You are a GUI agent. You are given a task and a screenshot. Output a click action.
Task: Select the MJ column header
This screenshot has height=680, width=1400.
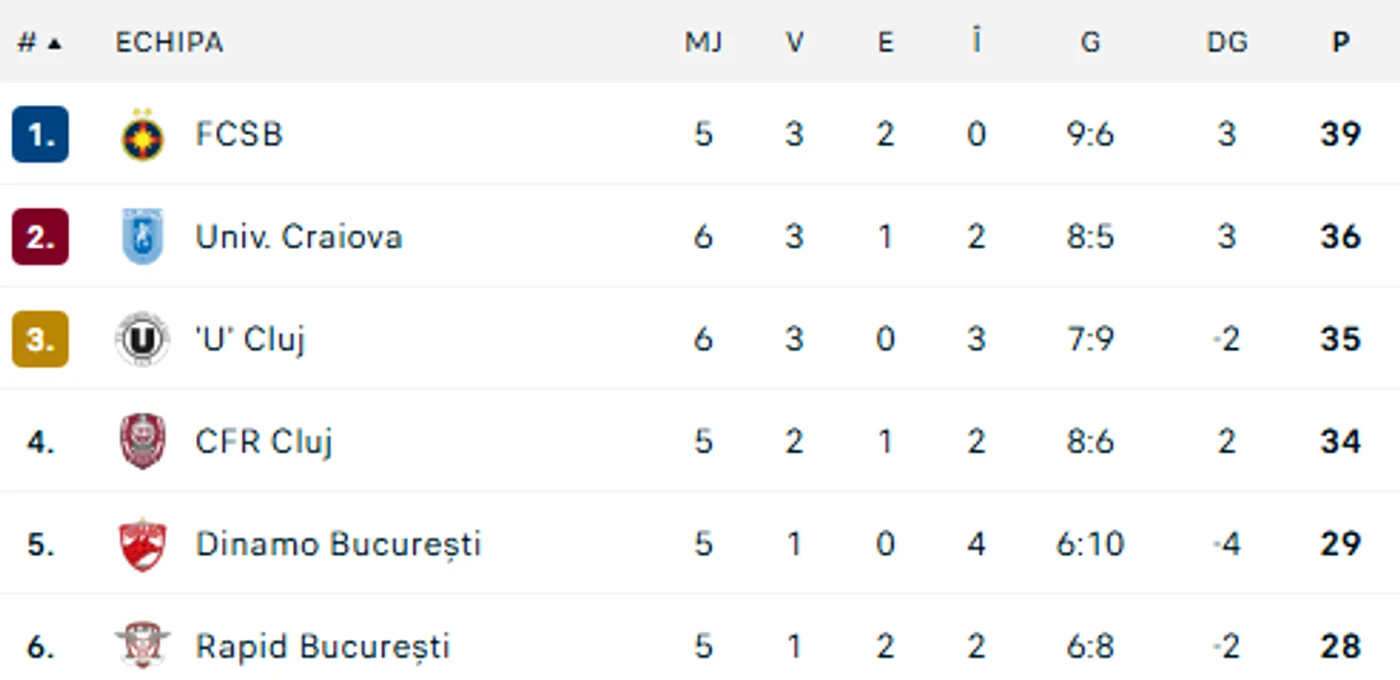point(703,42)
